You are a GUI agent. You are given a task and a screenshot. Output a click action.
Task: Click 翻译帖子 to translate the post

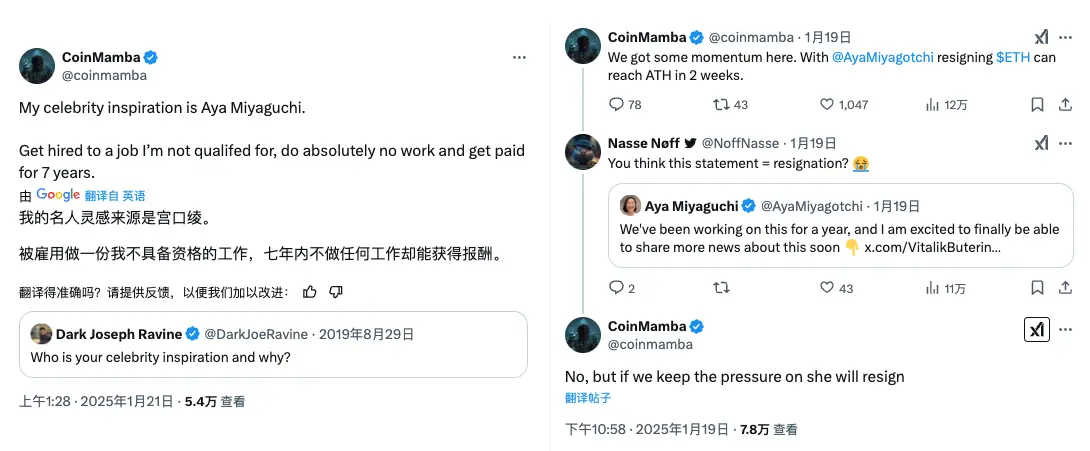[x=588, y=398]
